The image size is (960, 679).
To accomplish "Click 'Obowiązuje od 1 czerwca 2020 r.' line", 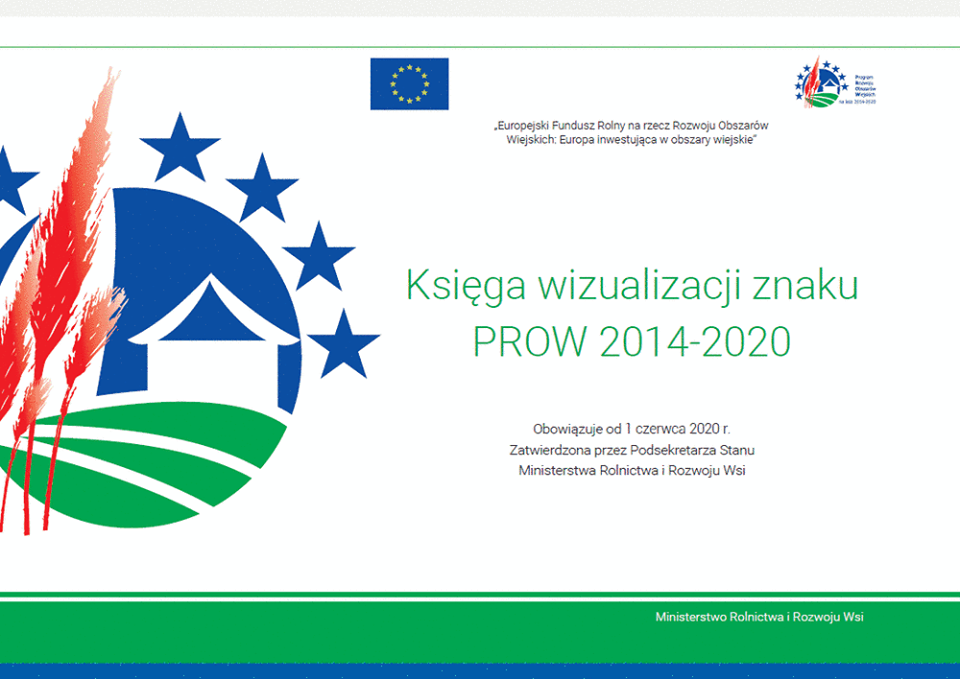I will coord(631,429).
